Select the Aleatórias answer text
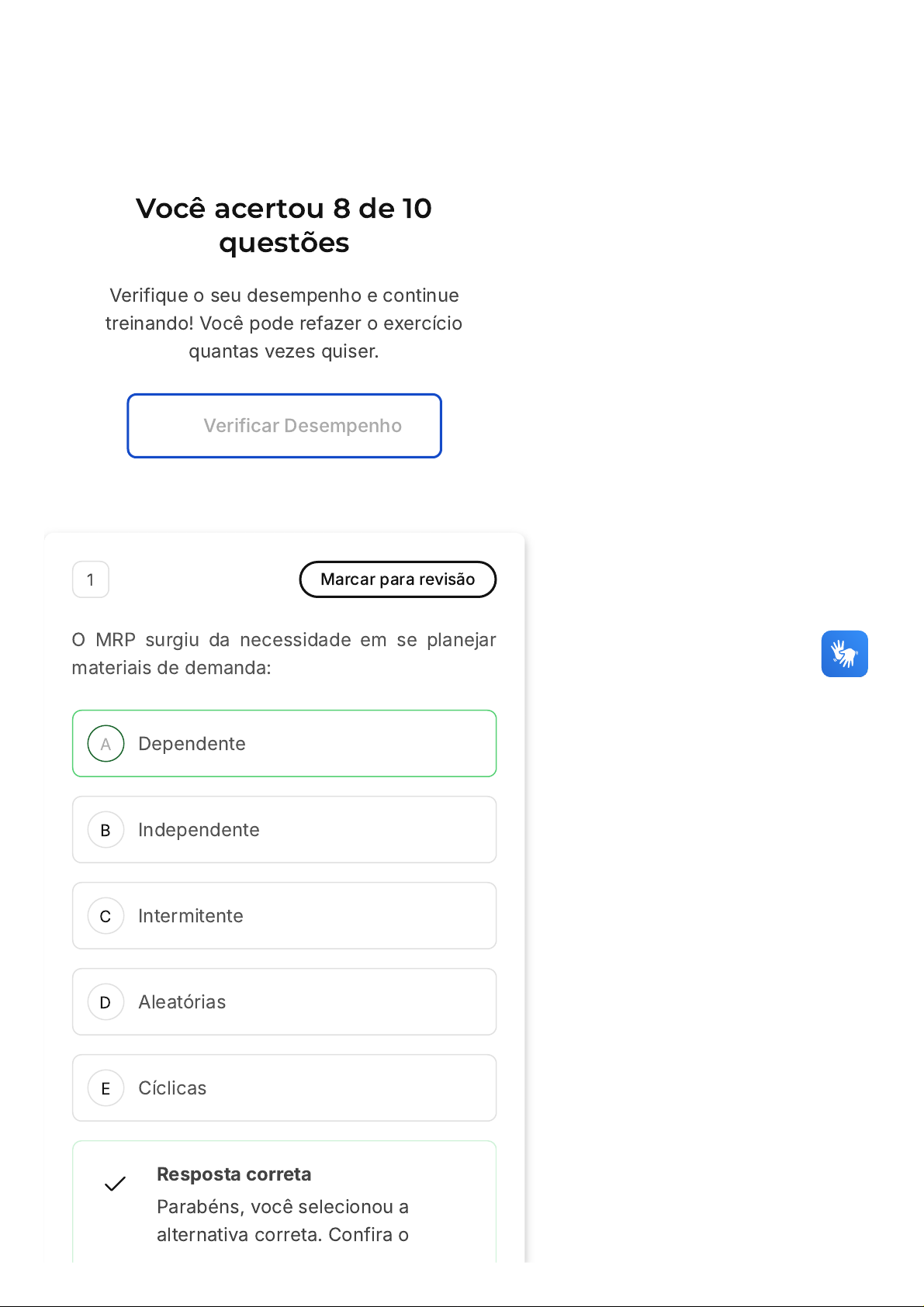The height and width of the screenshot is (1307, 924). click(182, 1002)
